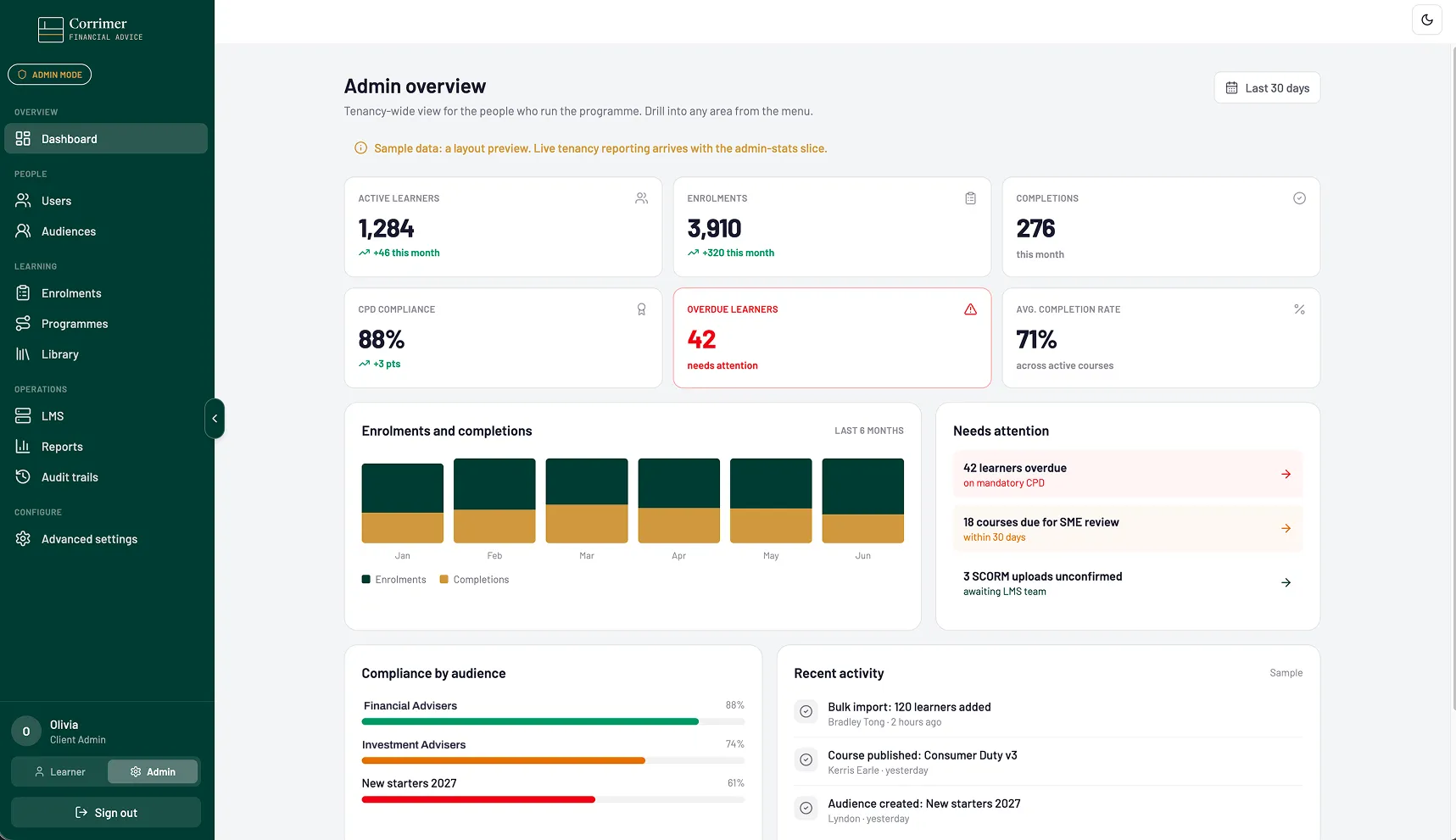1456x840 pixels.
Task: Click the CPD Compliance award badge icon
Action: (x=641, y=309)
